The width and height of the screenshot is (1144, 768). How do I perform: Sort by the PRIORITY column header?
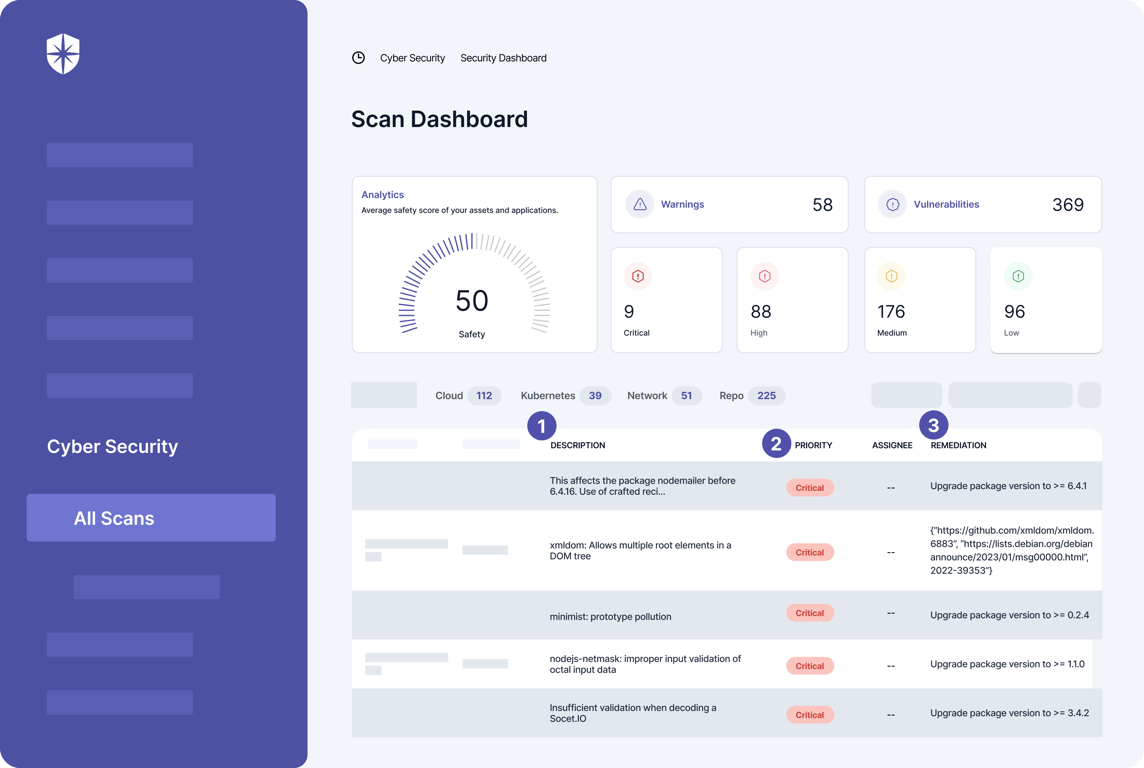coord(813,445)
